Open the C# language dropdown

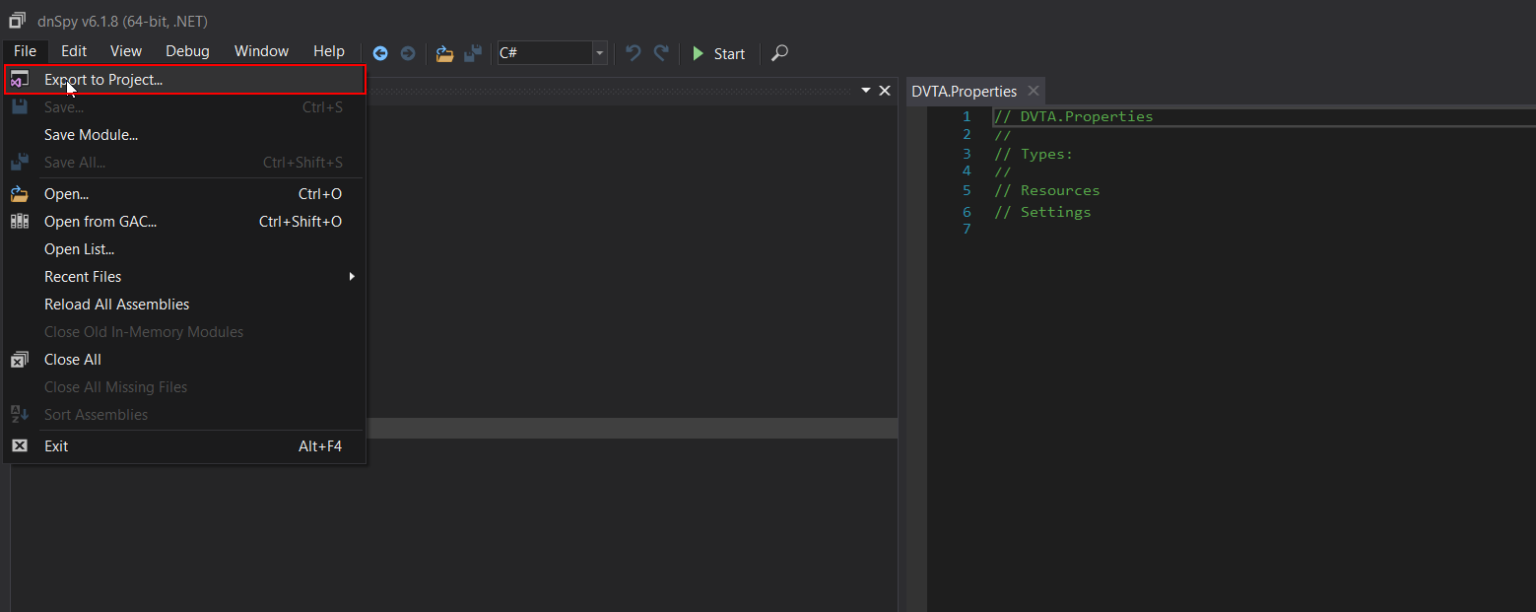click(x=552, y=53)
